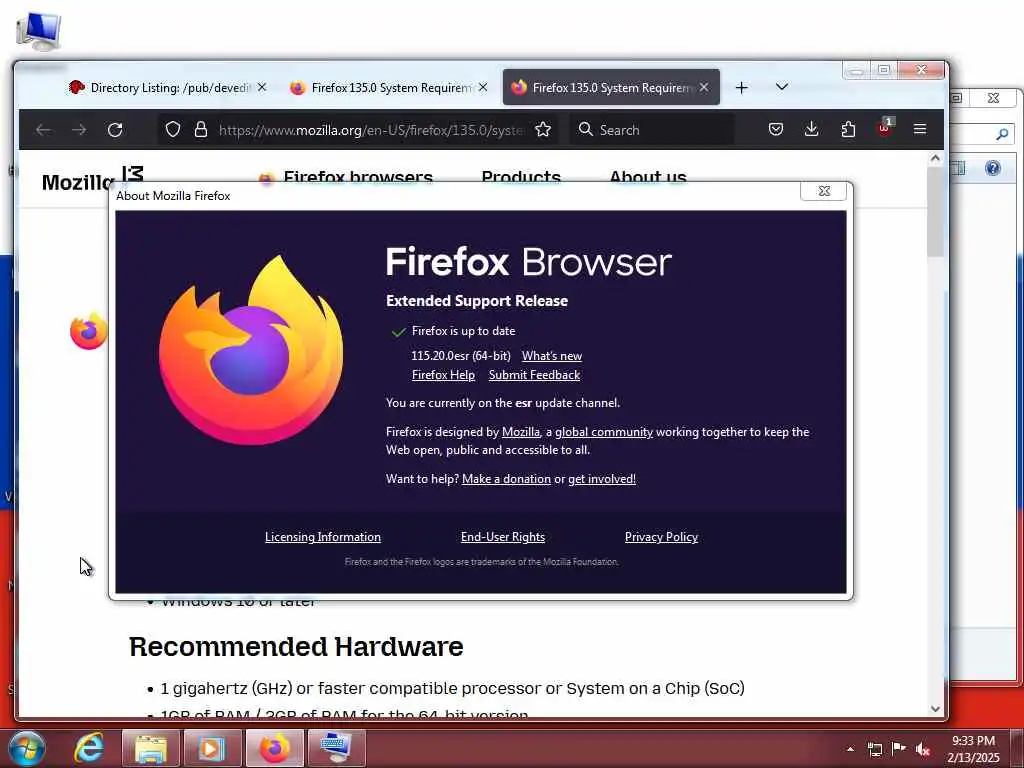This screenshot has width=1024, height=768.
Task: Follow the Mozilla link in dialog
Action: (x=520, y=432)
